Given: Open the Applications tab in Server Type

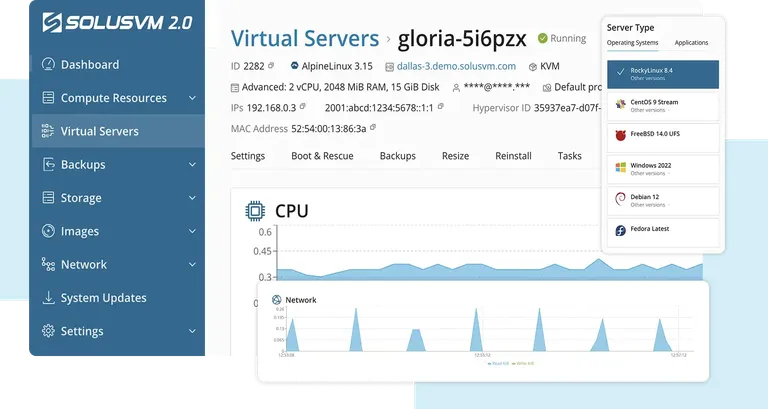Looking at the screenshot, I should pos(691,43).
